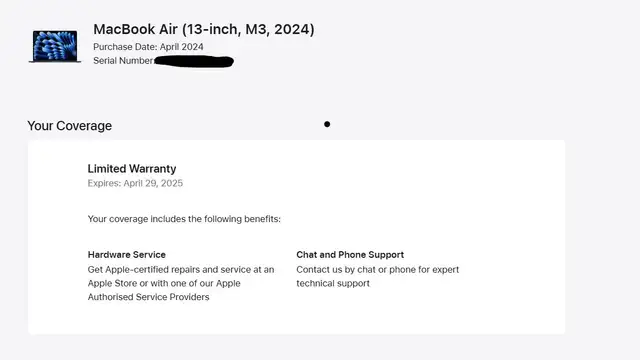640x360 pixels.
Task: Click the black dot beside Your Coverage
Action: click(327, 124)
